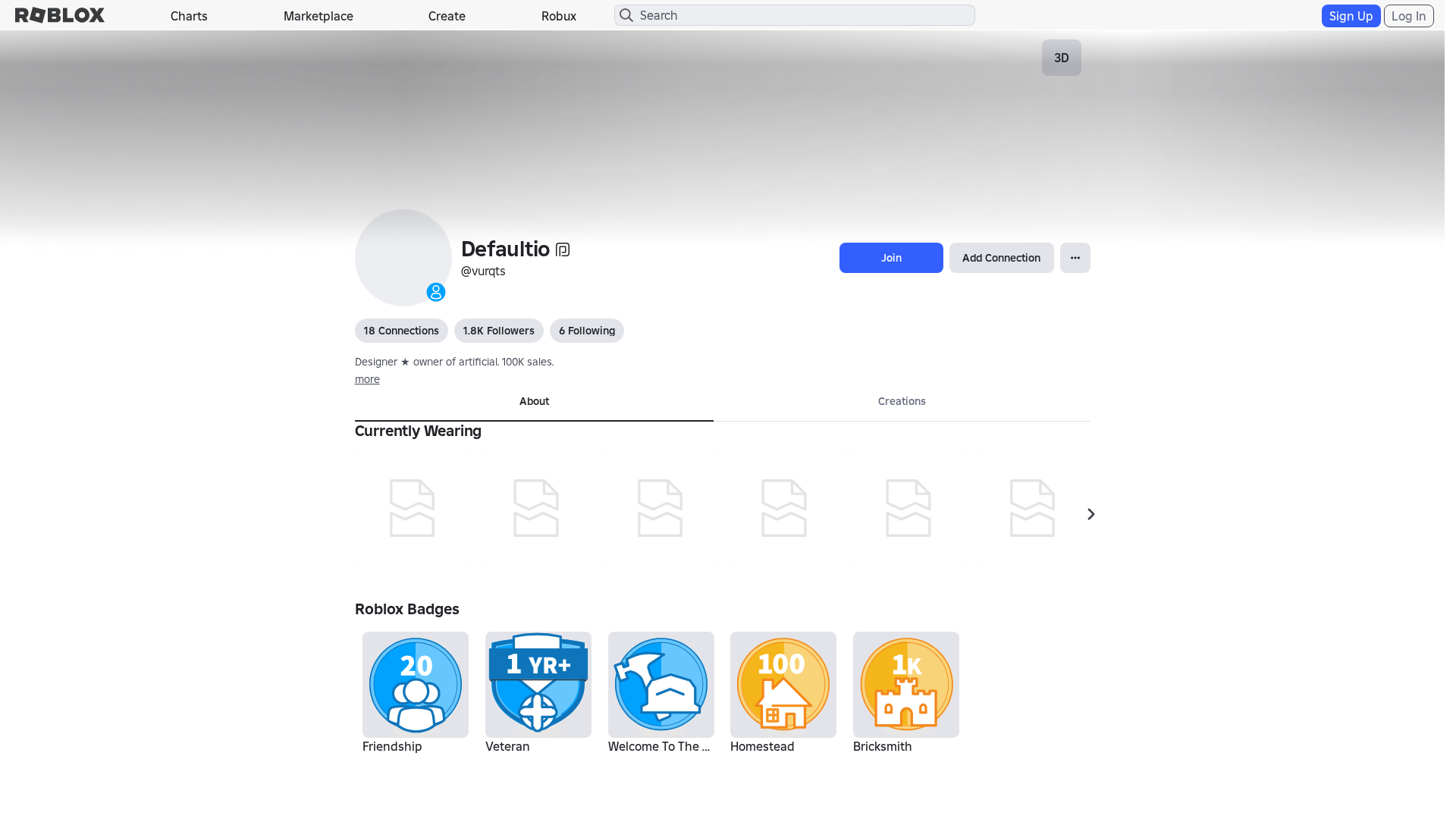This screenshot has height=819, width=1456.
Task: Click the Defaultio display name
Action: [x=505, y=249]
